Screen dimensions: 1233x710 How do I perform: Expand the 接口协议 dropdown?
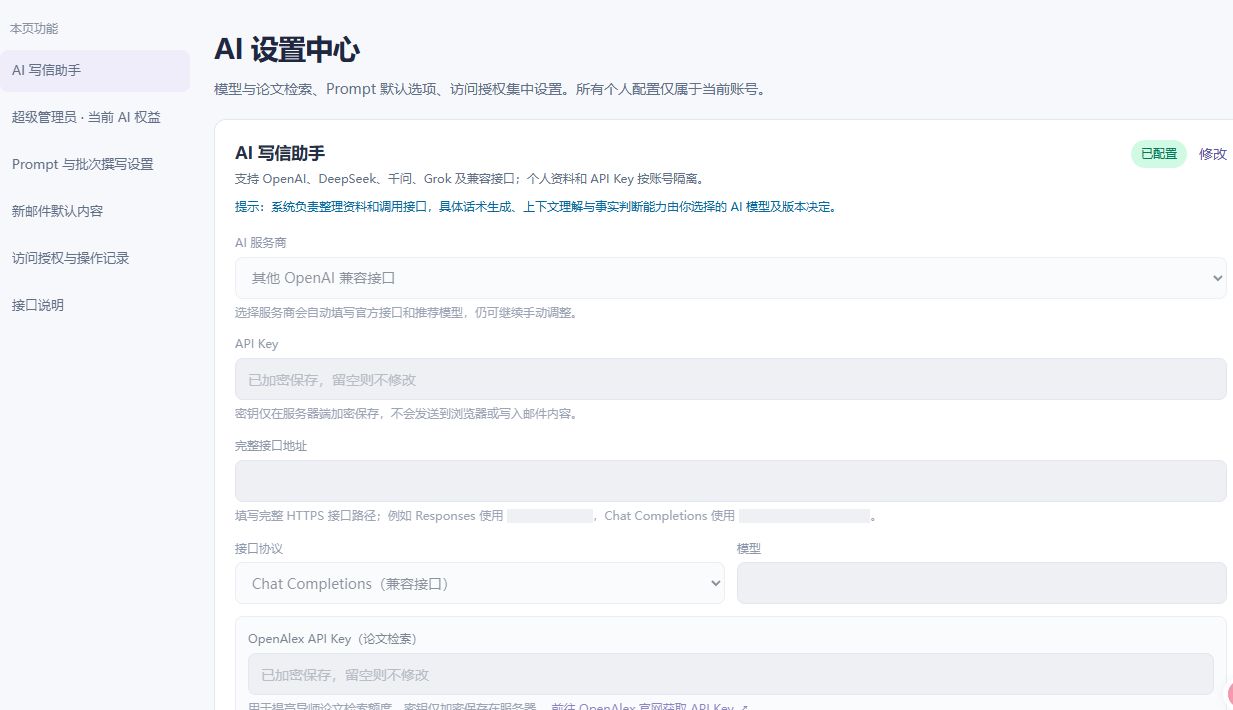tap(480, 583)
